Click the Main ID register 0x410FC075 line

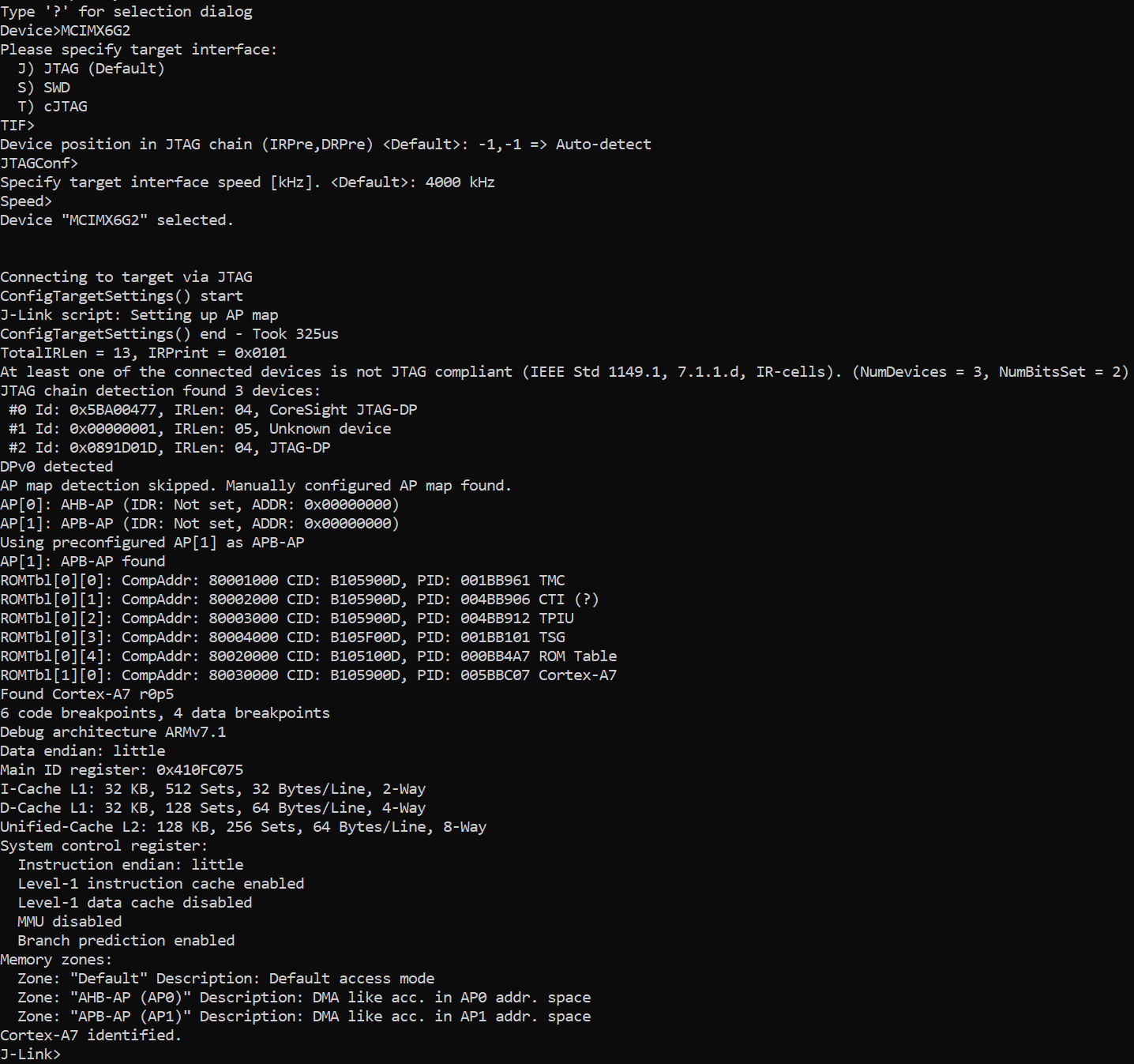click(122, 770)
